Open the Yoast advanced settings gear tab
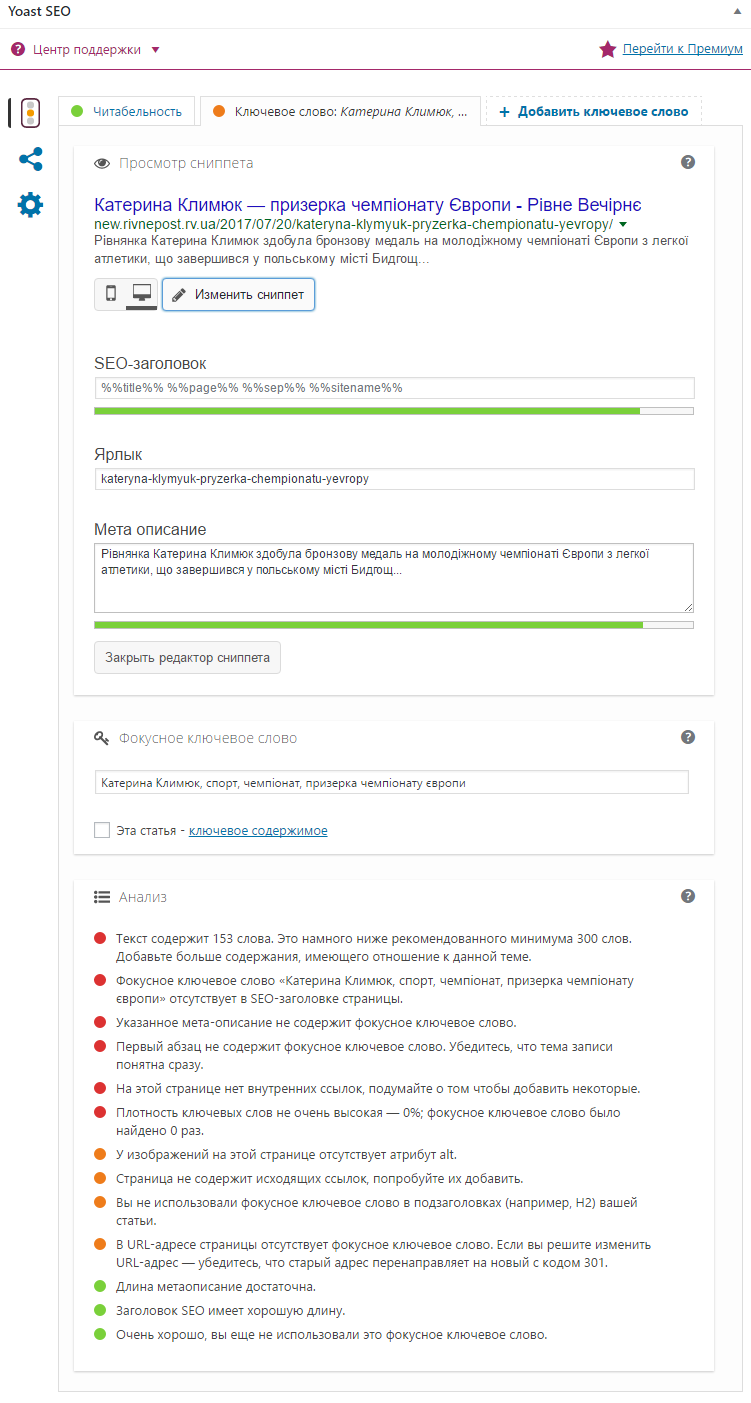 pos(30,205)
